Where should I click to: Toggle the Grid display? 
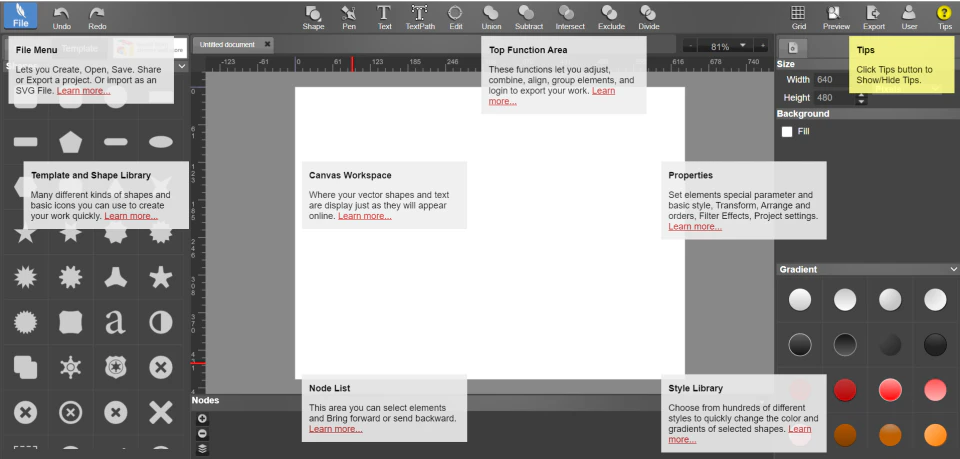coord(798,18)
